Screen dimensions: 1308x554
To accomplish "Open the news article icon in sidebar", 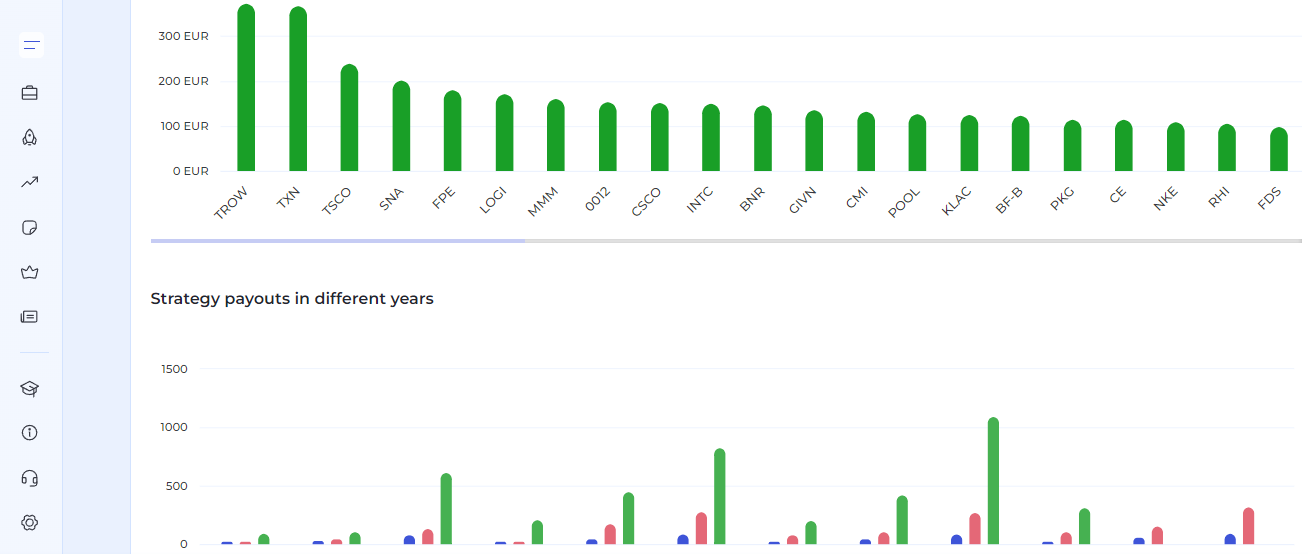I will point(30,317).
